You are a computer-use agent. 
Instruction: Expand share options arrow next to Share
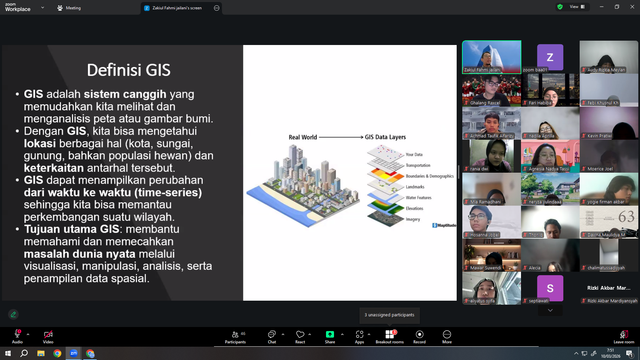tap(342, 334)
